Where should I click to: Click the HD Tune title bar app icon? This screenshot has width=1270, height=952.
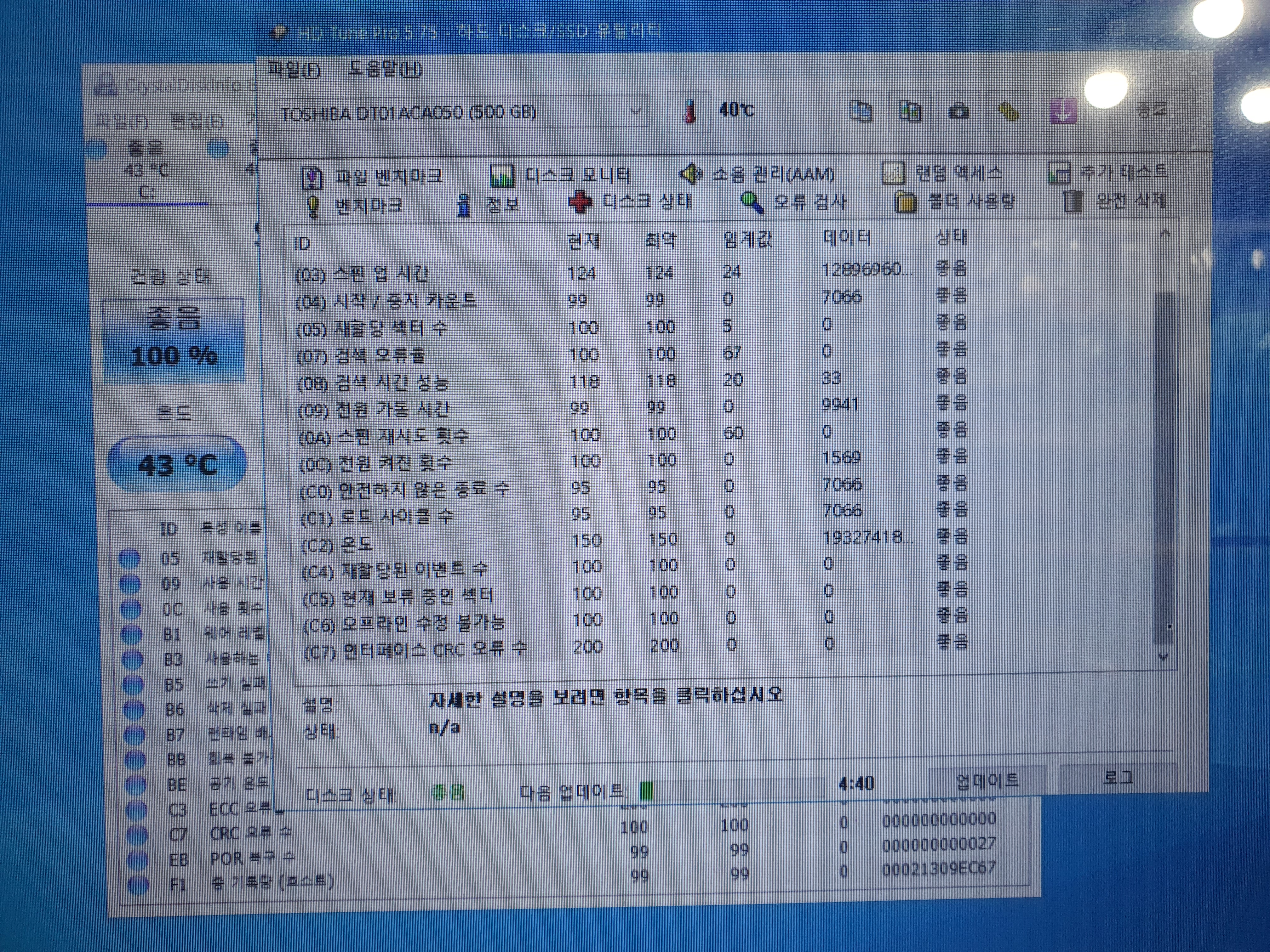(x=280, y=32)
